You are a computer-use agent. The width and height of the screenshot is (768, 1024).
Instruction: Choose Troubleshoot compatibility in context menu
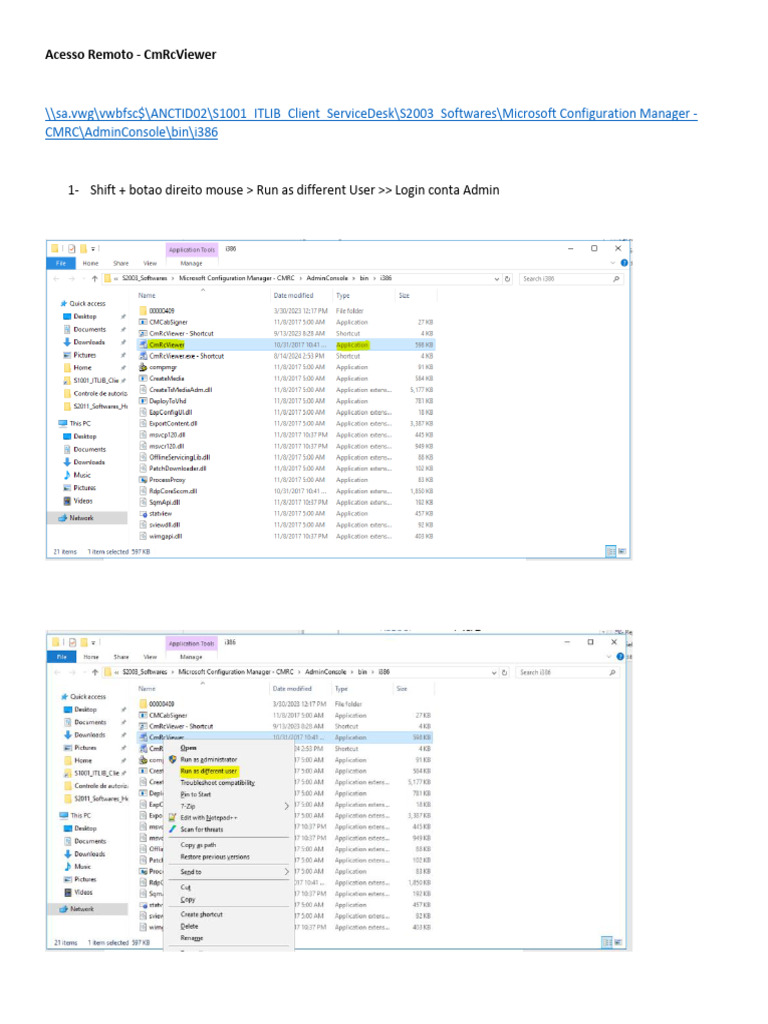pyautogui.click(x=217, y=782)
